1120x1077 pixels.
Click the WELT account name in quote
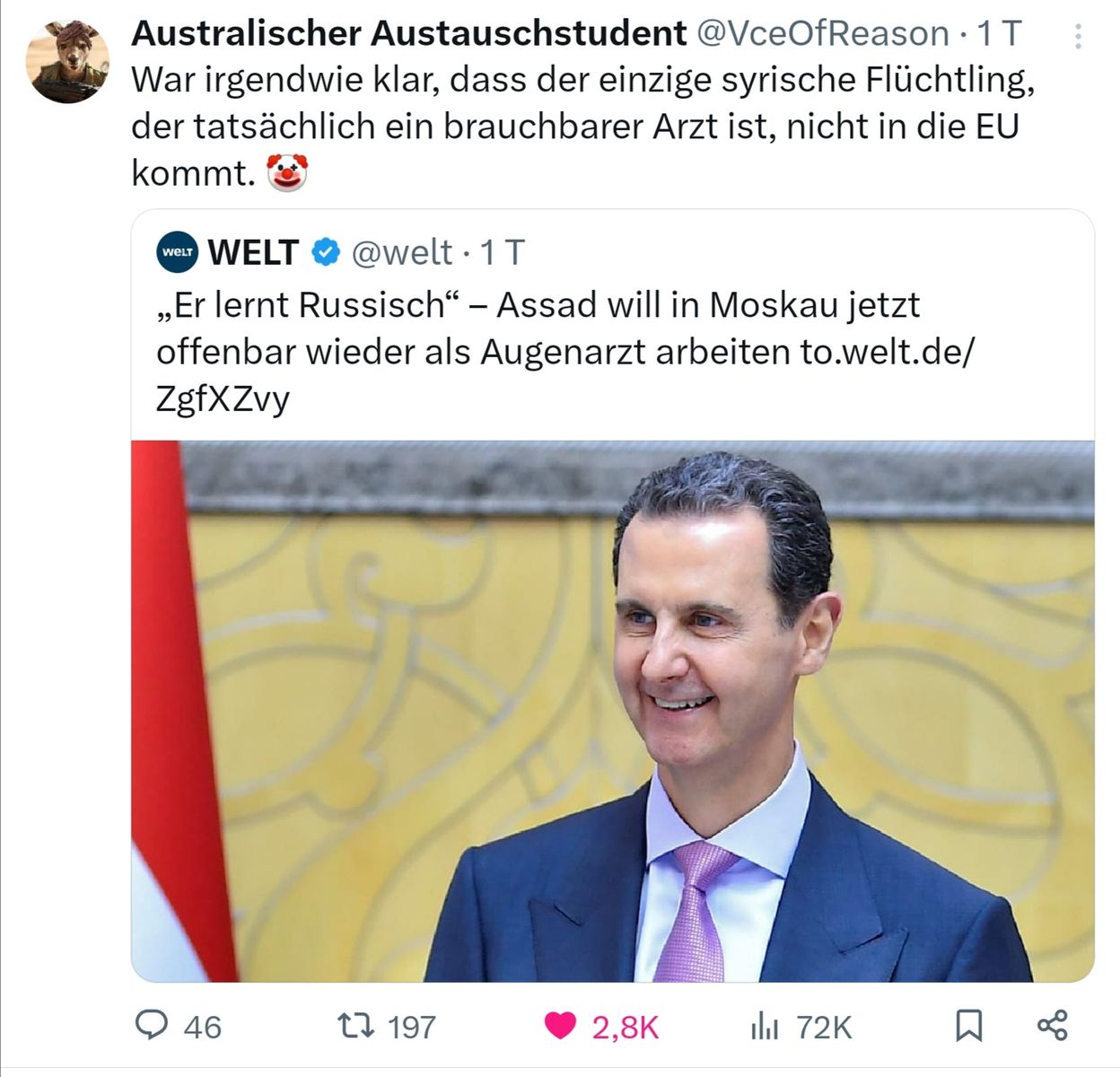click(x=253, y=253)
